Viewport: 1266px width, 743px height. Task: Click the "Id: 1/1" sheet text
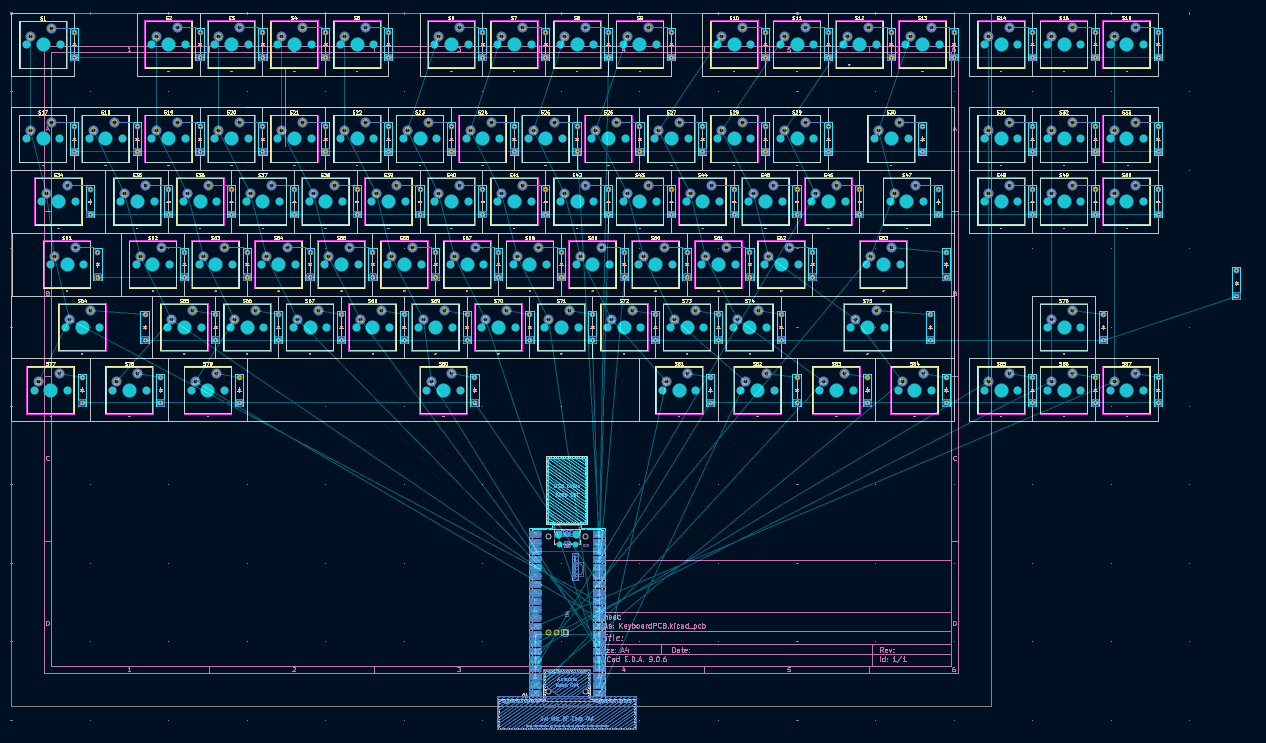[x=893, y=659]
